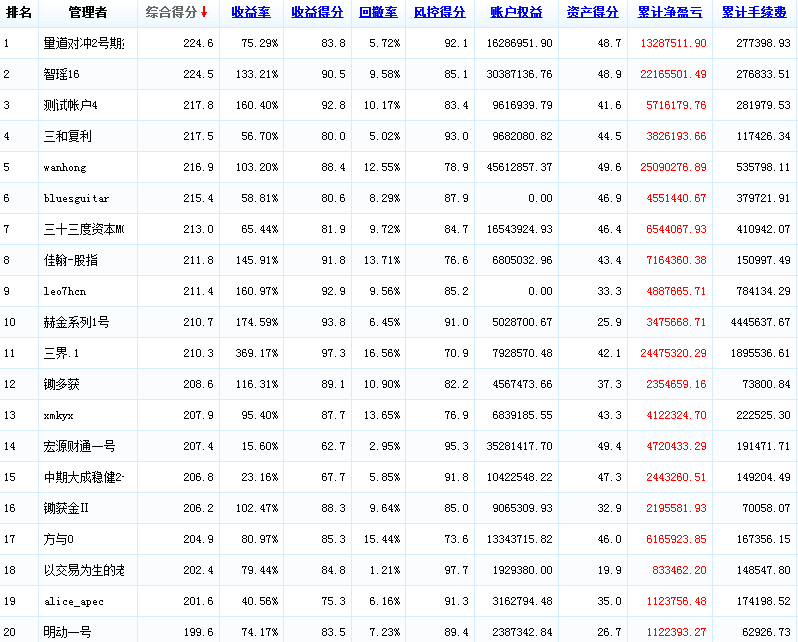This screenshot has width=798, height=642.
Task: Click the 账户权益 column header
Action: (517, 13)
